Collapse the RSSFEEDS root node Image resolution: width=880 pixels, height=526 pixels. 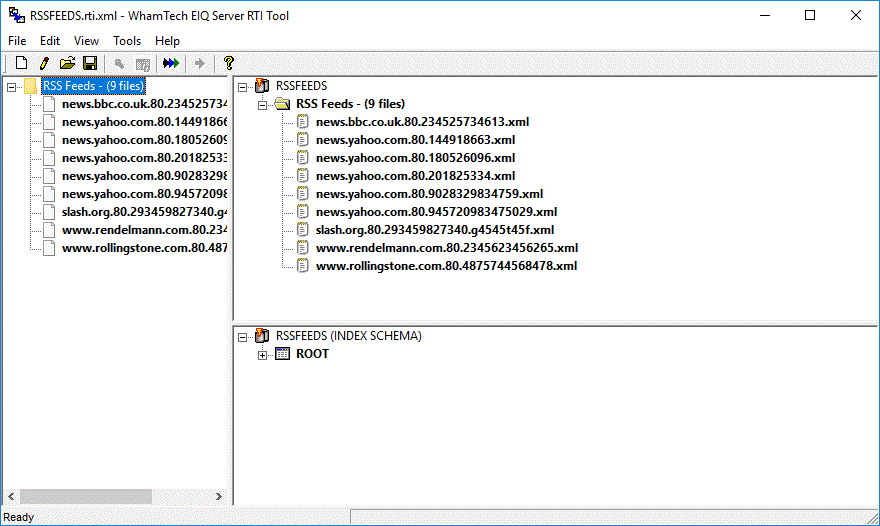[242, 87]
